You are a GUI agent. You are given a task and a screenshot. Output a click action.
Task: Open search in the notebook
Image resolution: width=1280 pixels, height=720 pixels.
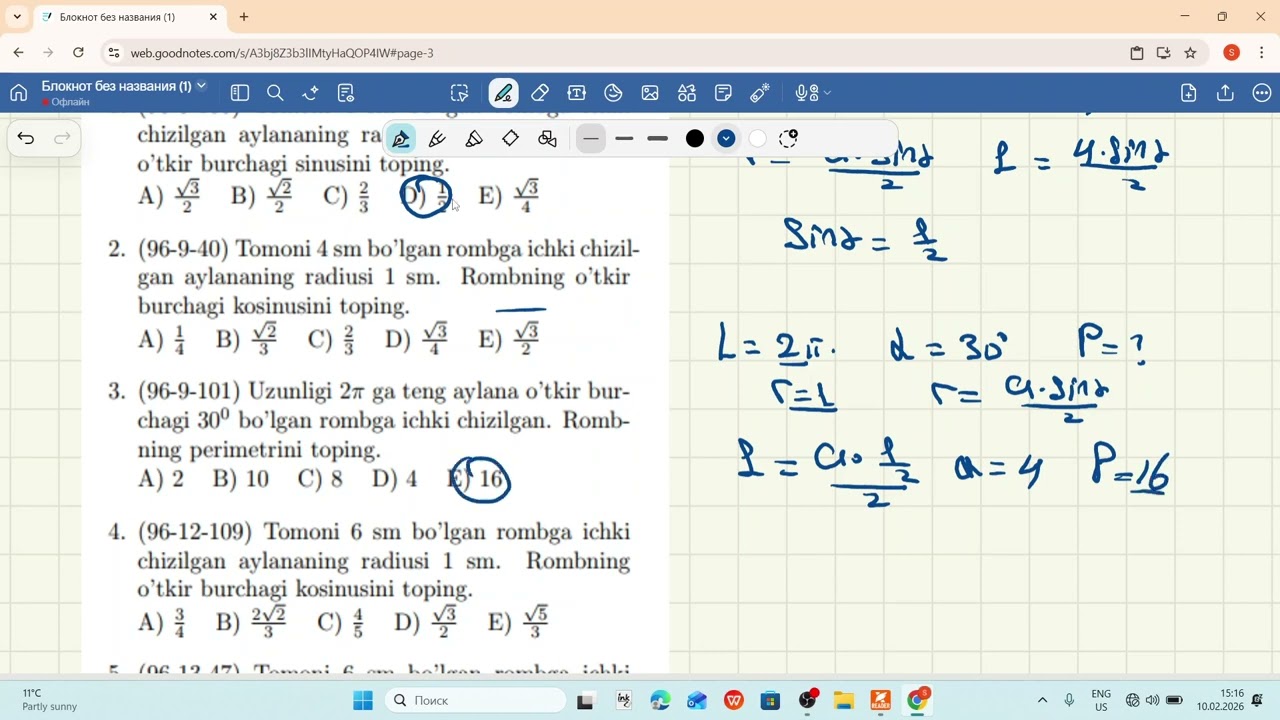(275, 93)
